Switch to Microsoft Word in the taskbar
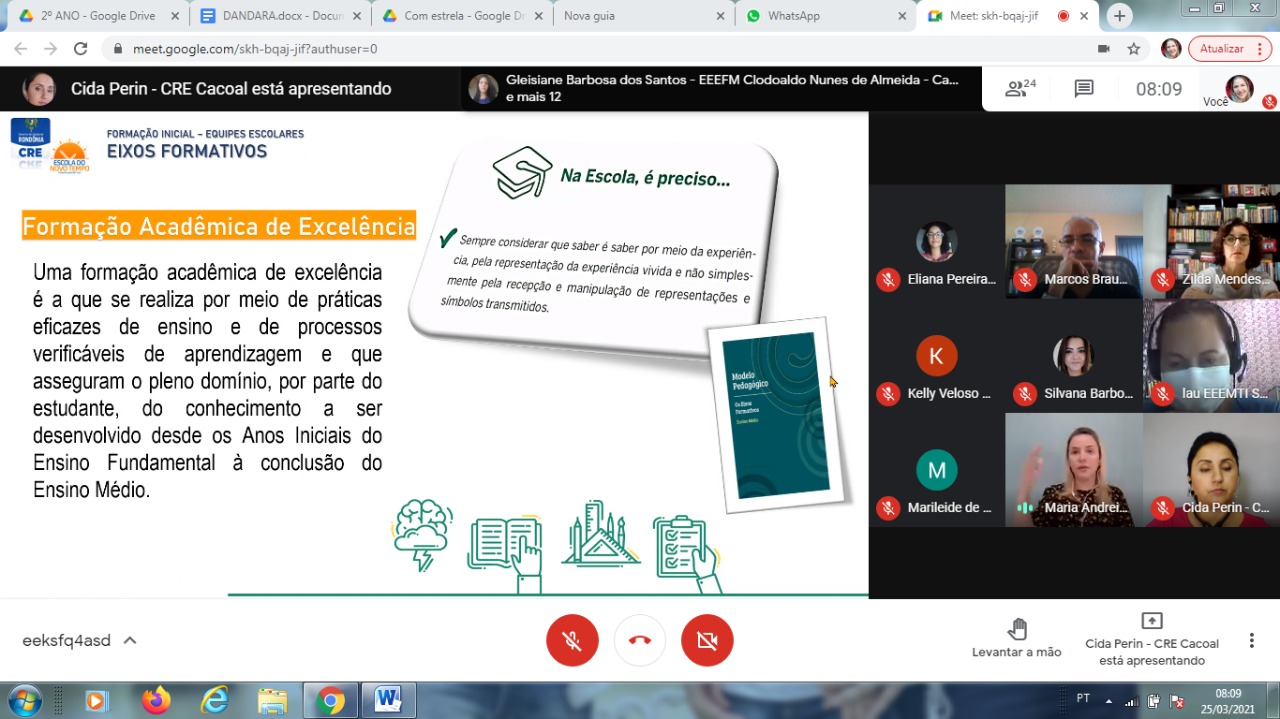 [388, 700]
